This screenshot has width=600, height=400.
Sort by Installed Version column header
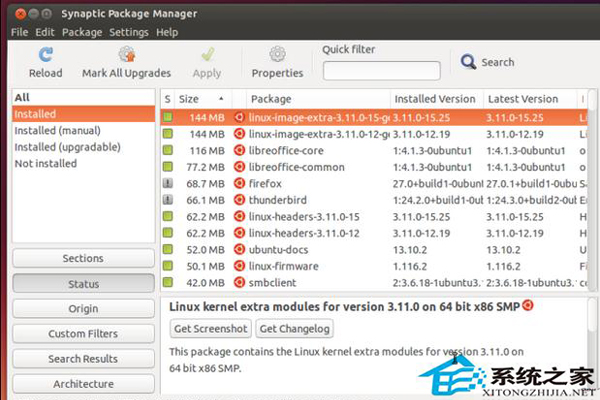(x=437, y=99)
